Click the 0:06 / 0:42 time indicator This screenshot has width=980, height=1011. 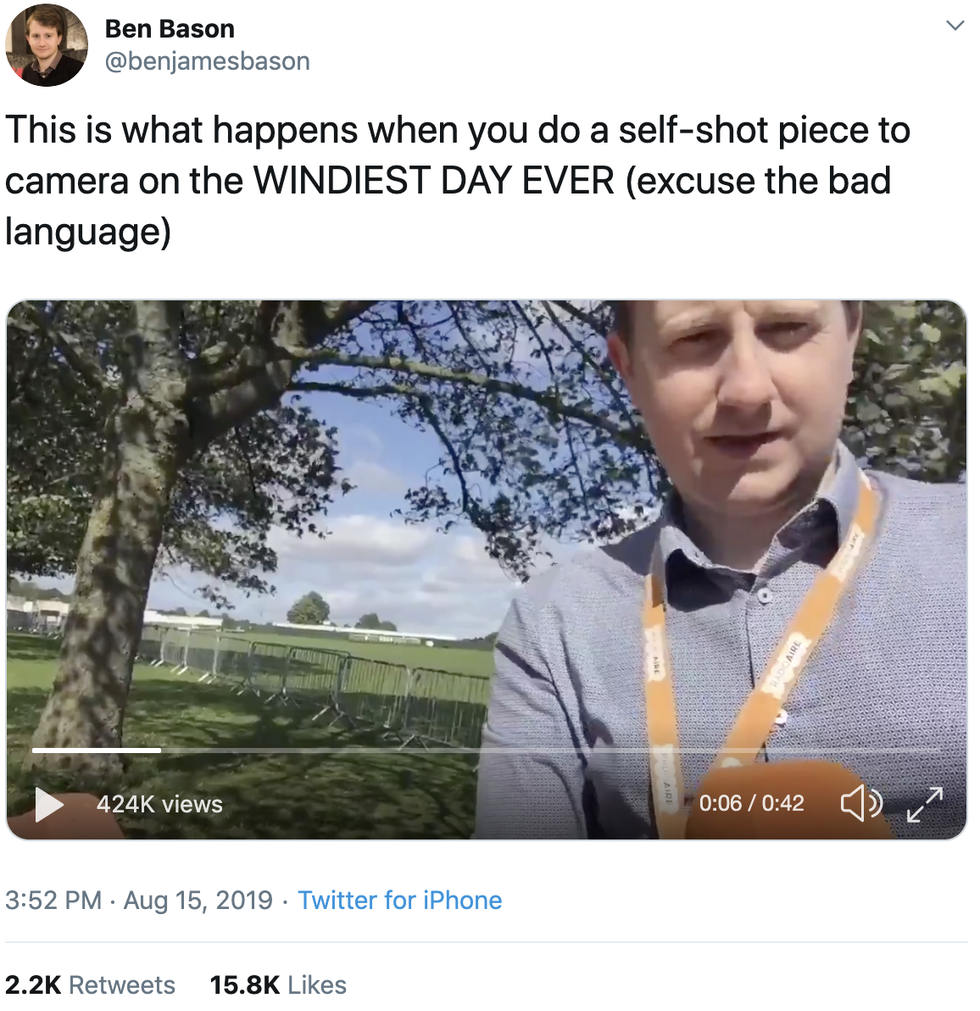coord(751,804)
